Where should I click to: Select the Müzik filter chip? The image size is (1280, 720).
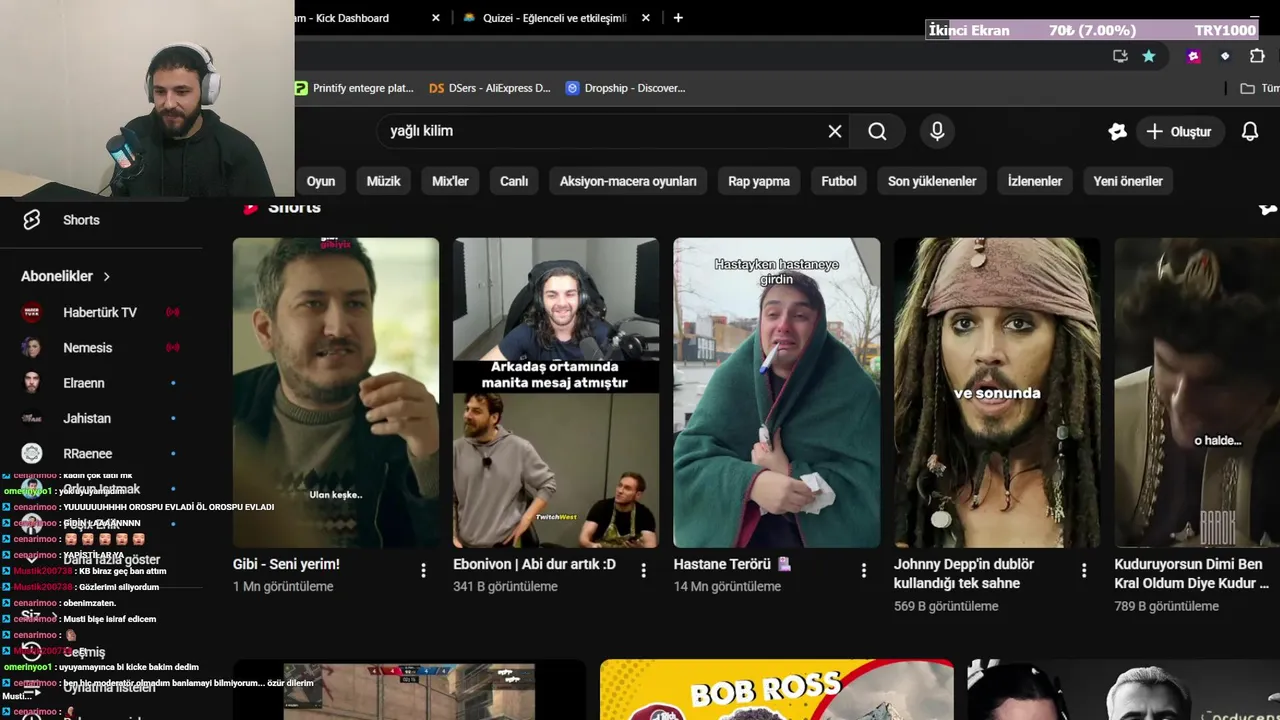(x=383, y=181)
